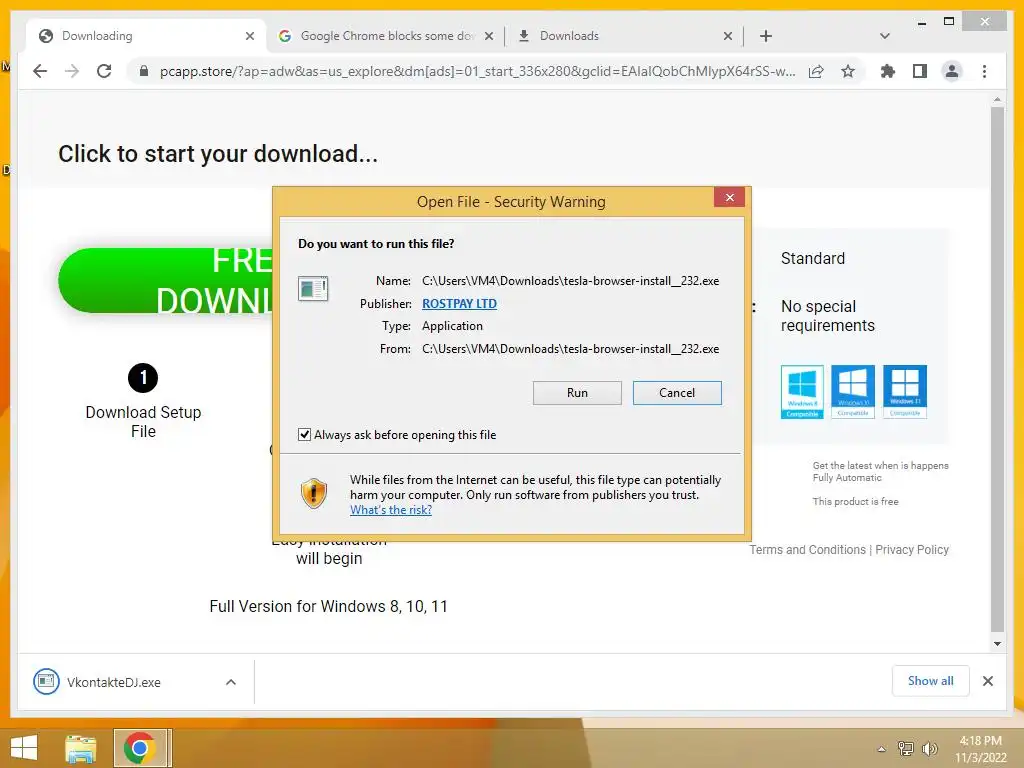This screenshot has width=1024, height=768.
Task: Go back using browser back arrow
Action: click(40, 71)
